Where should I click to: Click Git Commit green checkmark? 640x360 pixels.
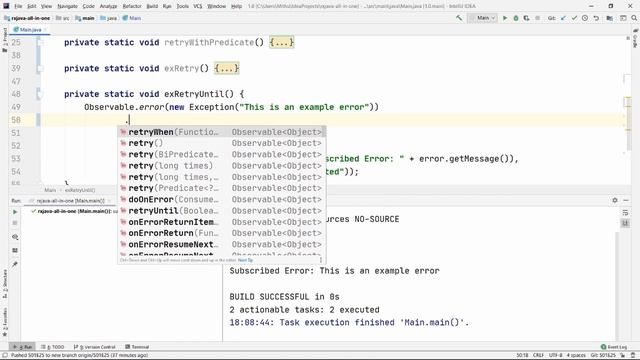click(x=574, y=18)
